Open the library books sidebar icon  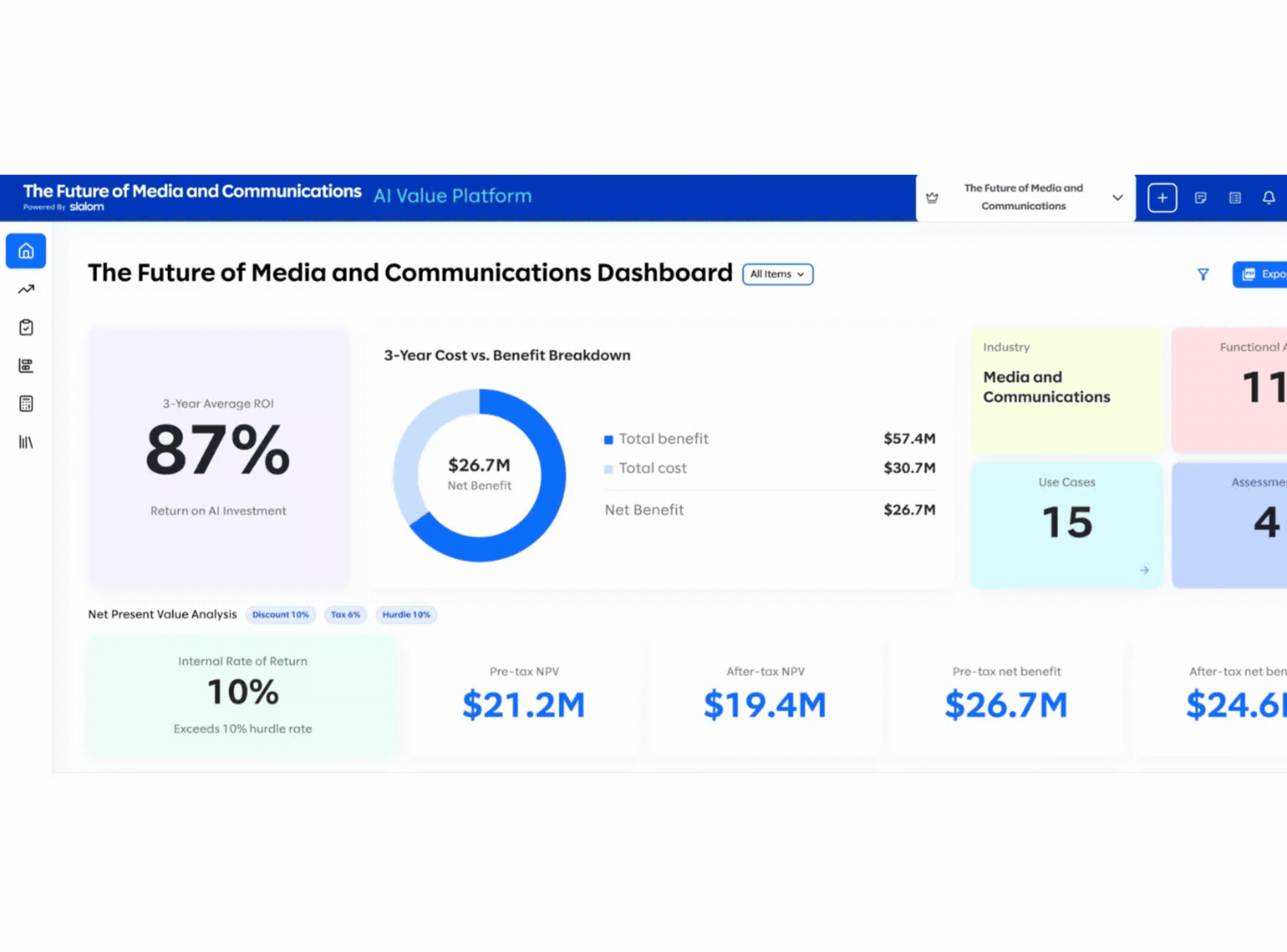26,442
